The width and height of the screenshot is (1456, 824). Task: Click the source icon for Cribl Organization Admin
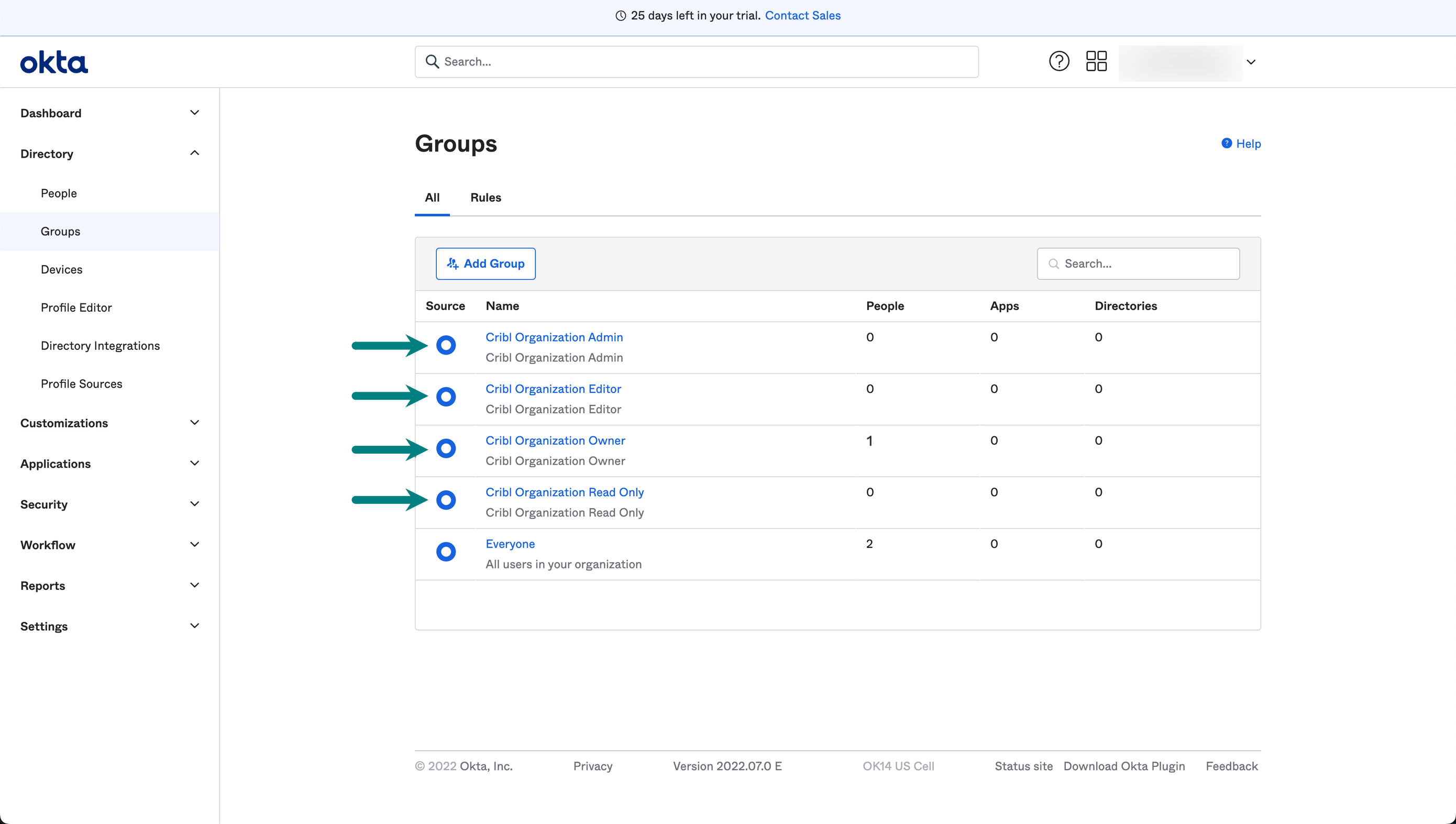point(446,345)
